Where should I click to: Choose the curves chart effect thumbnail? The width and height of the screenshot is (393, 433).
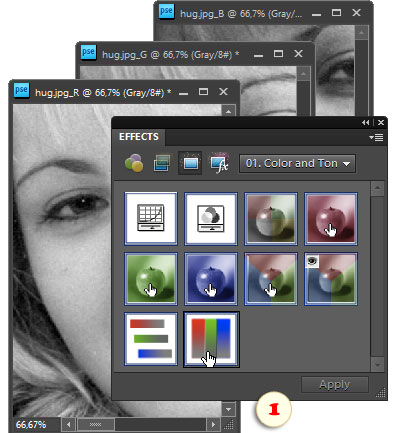tap(151, 219)
